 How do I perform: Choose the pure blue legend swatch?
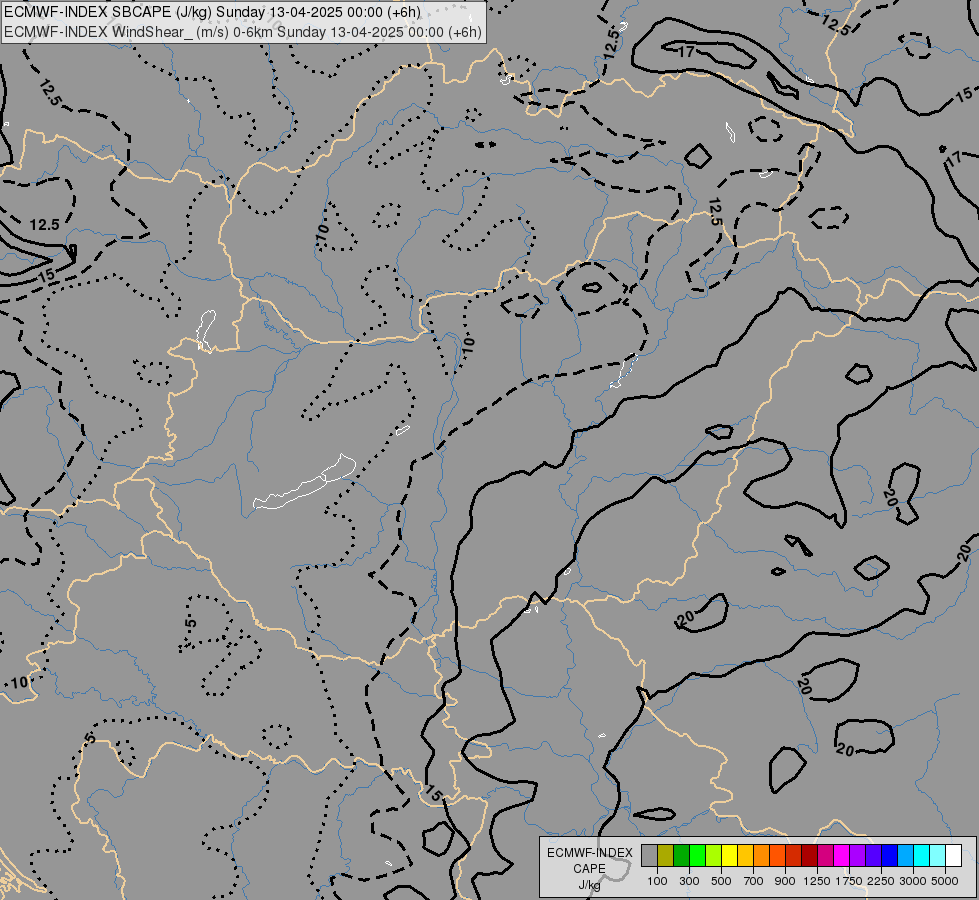[890, 855]
